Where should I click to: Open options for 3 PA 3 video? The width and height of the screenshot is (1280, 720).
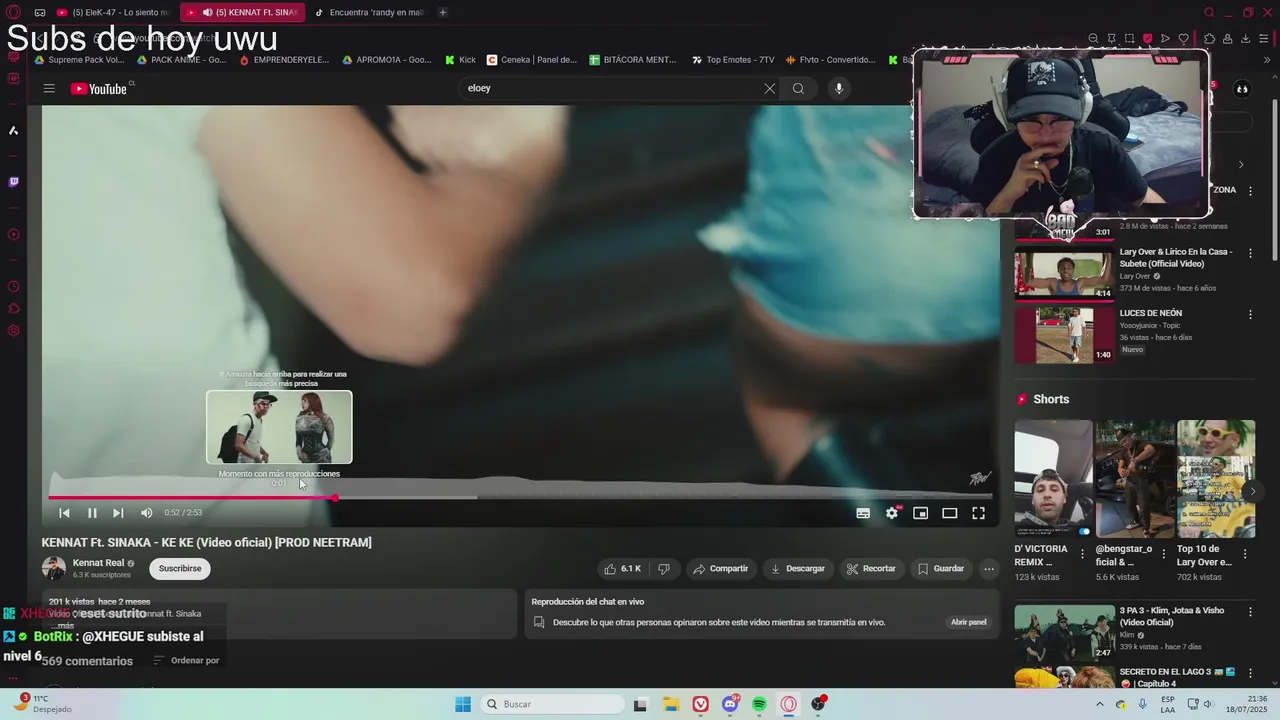pyautogui.click(x=1250, y=613)
